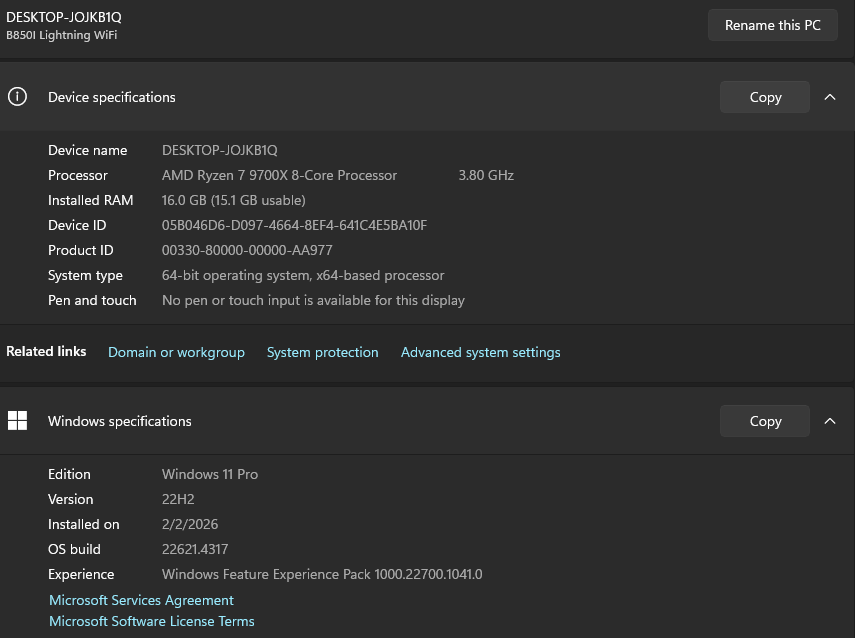Open the Domain or workgroup link
This screenshot has height=638, width=855.
[176, 352]
